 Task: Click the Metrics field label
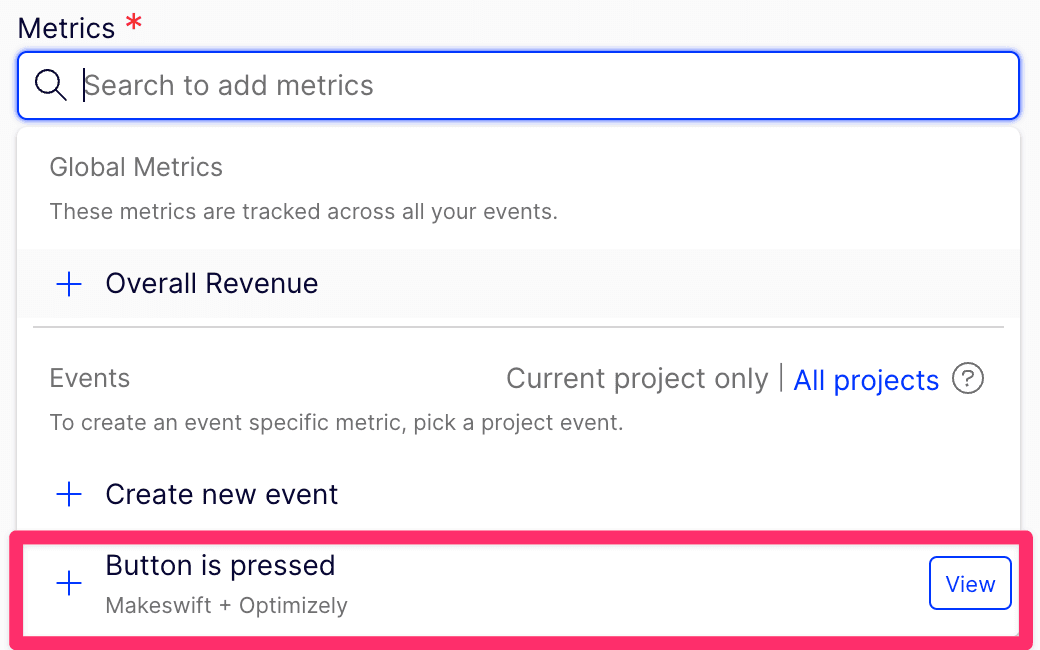[x=67, y=28]
